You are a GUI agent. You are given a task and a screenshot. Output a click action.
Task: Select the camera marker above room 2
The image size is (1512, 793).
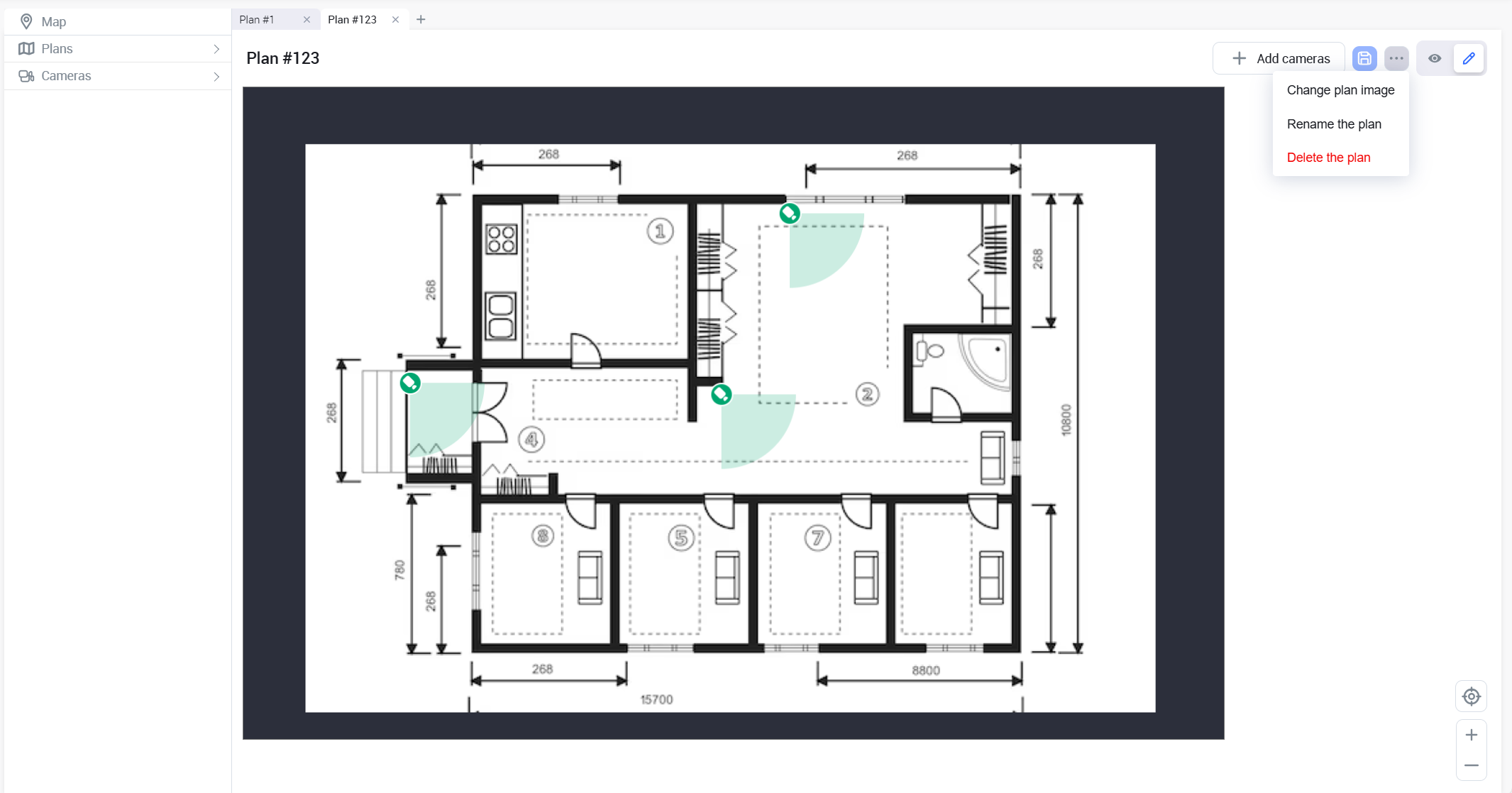click(x=789, y=213)
